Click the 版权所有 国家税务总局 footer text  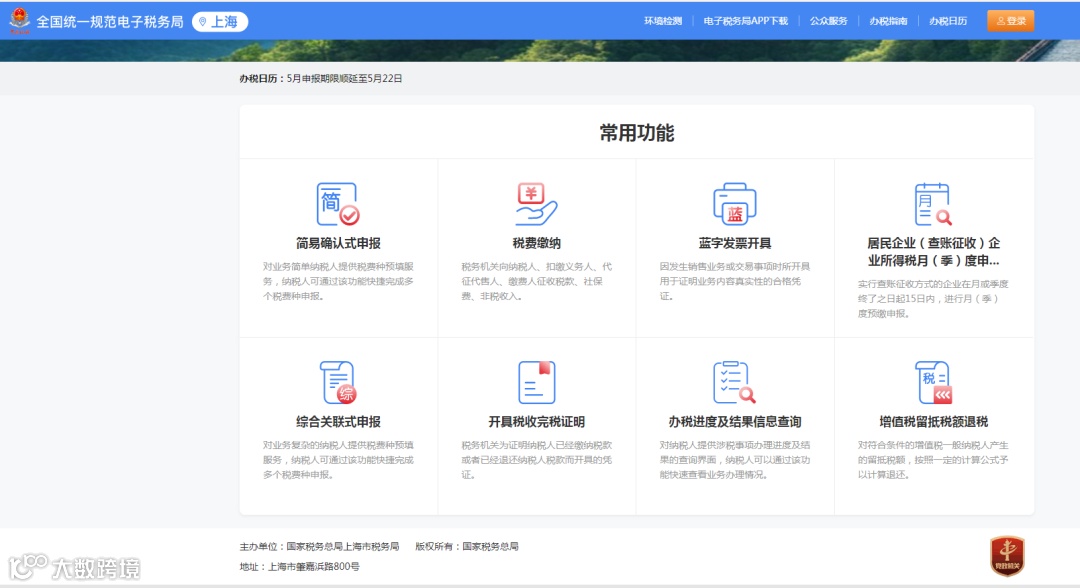pyautogui.click(x=466, y=546)
